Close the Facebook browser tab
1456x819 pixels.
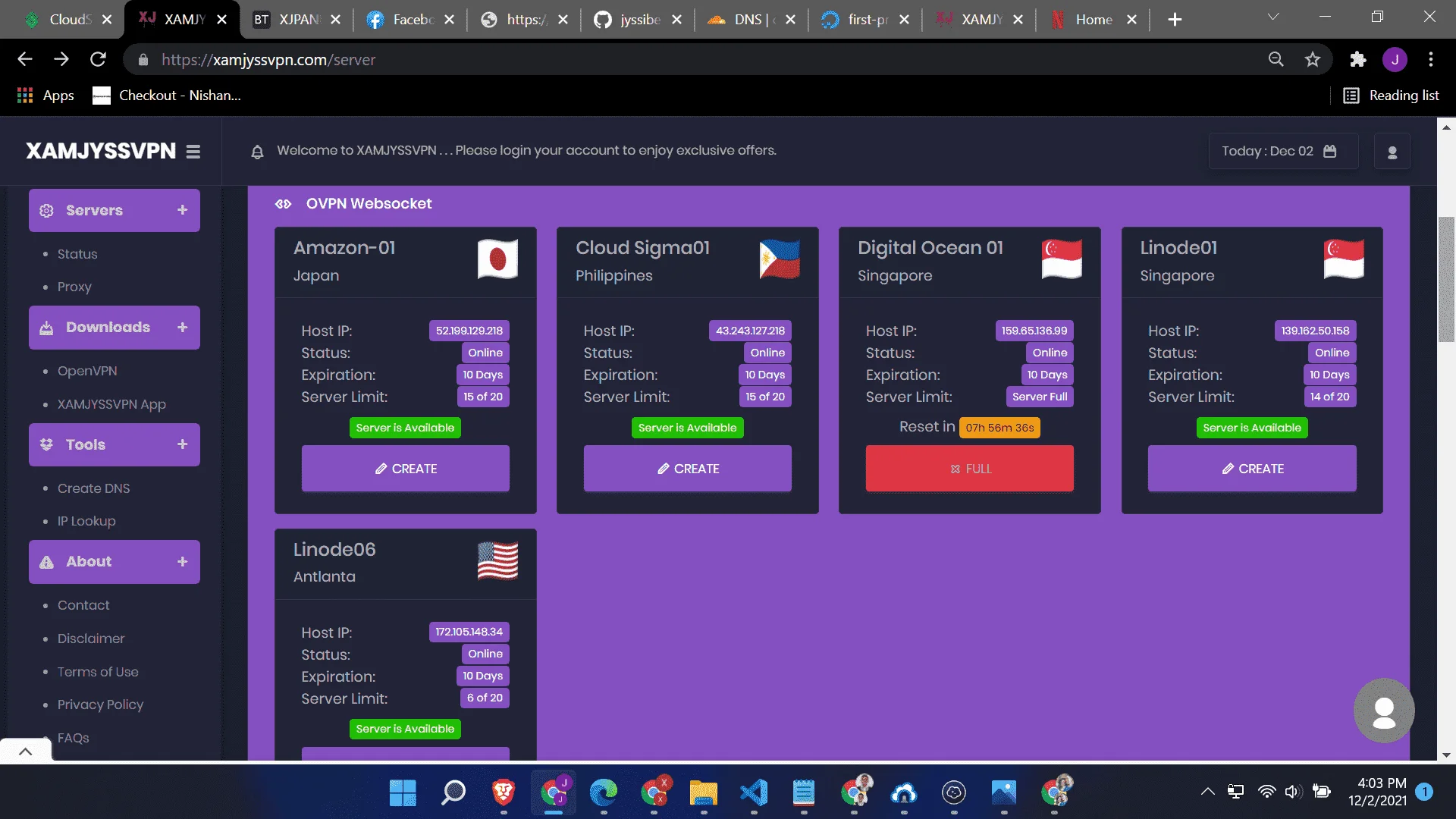click(x=450, y=20)
